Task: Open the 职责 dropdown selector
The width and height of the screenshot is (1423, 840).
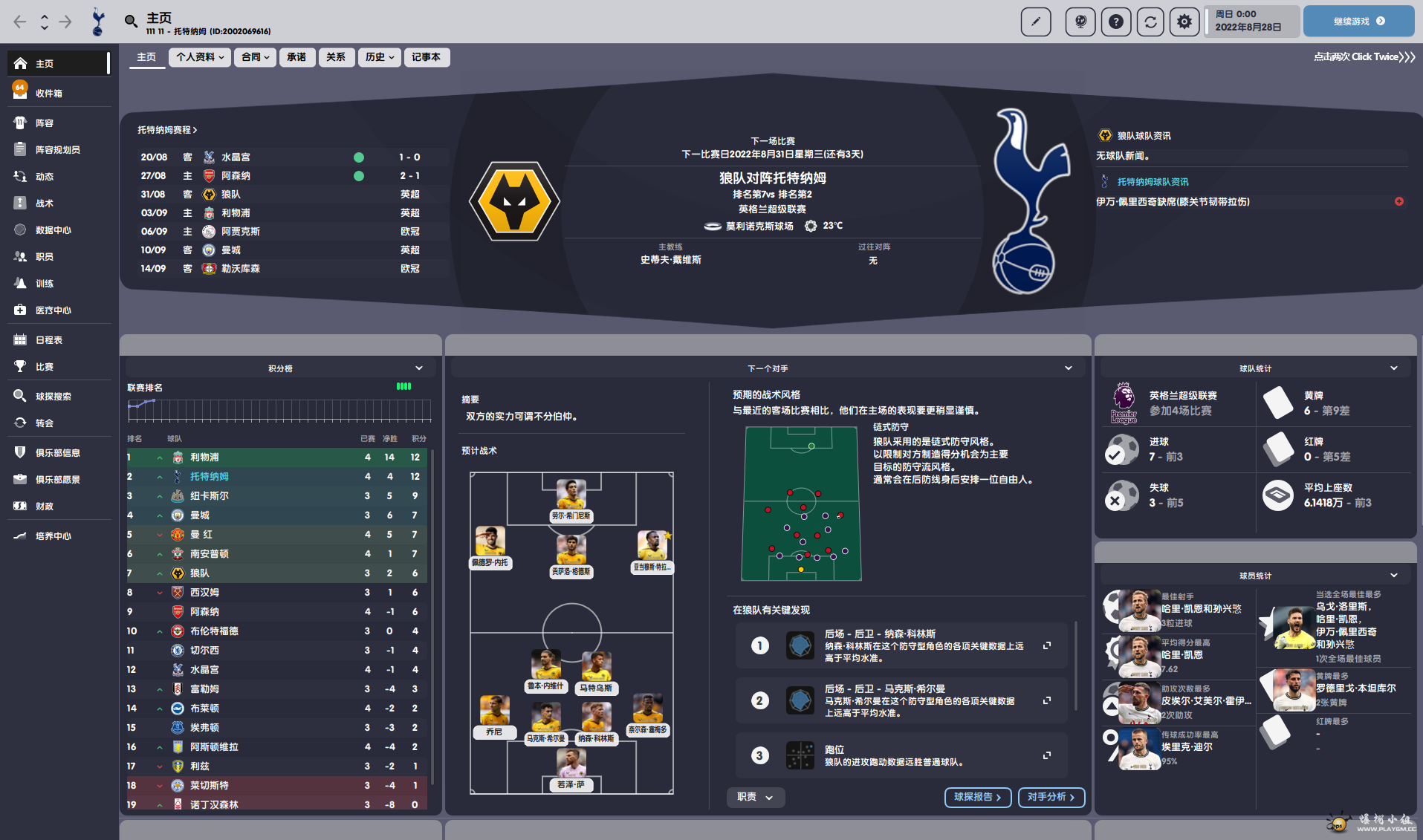Action: pos(756,797)
